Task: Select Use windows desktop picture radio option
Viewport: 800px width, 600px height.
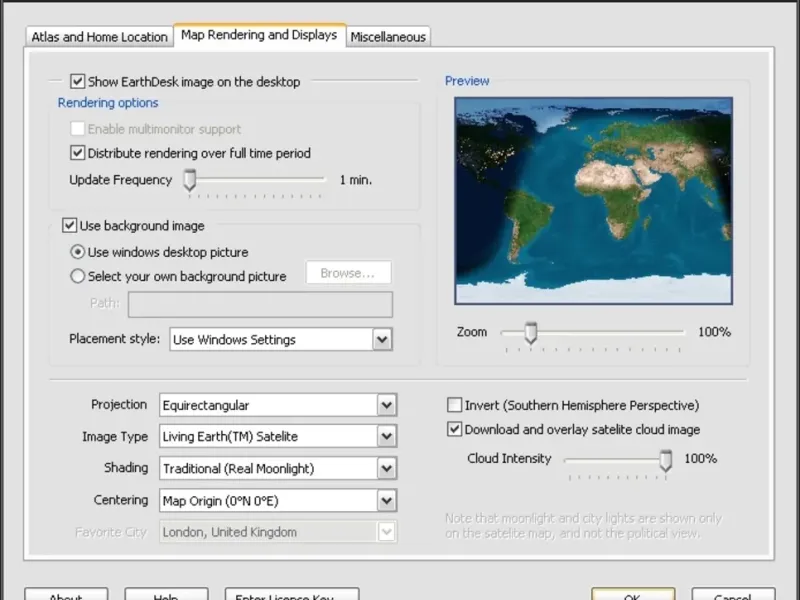Action: coord(78,252)
